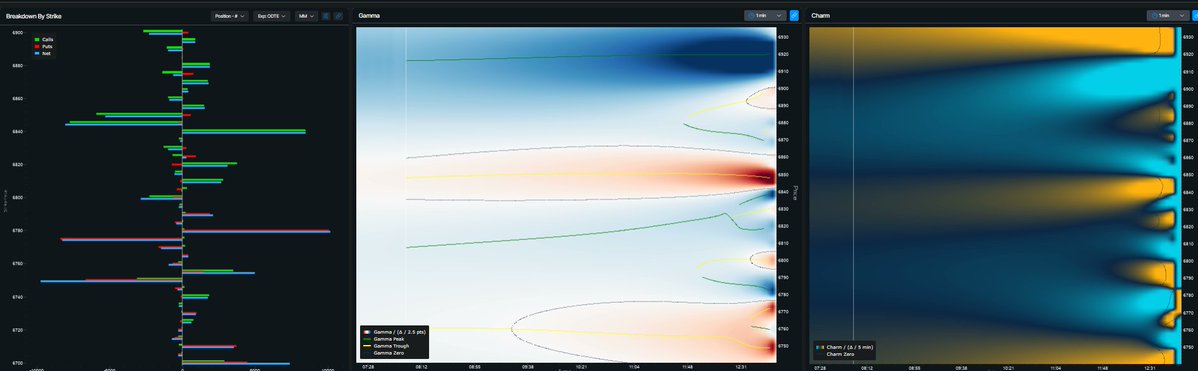Screen dimensions: 1198x371
Task: Open the 1min interval dropdown in Gamma panel
Action: pos(765,15)
